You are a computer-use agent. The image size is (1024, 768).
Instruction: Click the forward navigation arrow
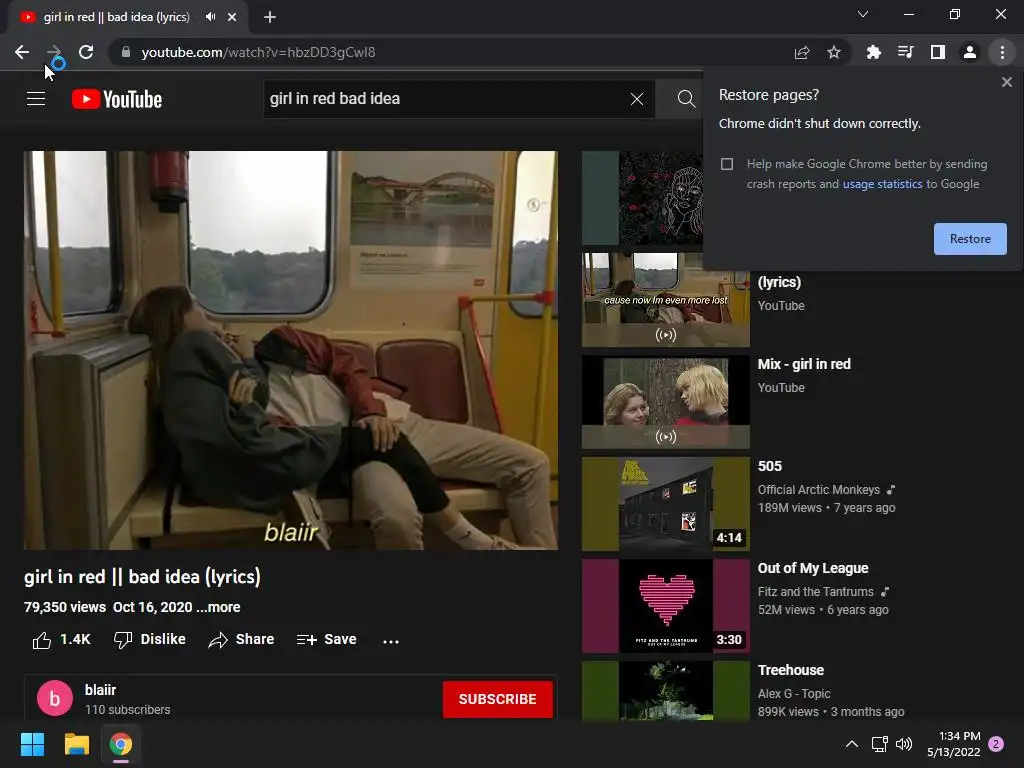pyautogui.click(x=54, y=52)
